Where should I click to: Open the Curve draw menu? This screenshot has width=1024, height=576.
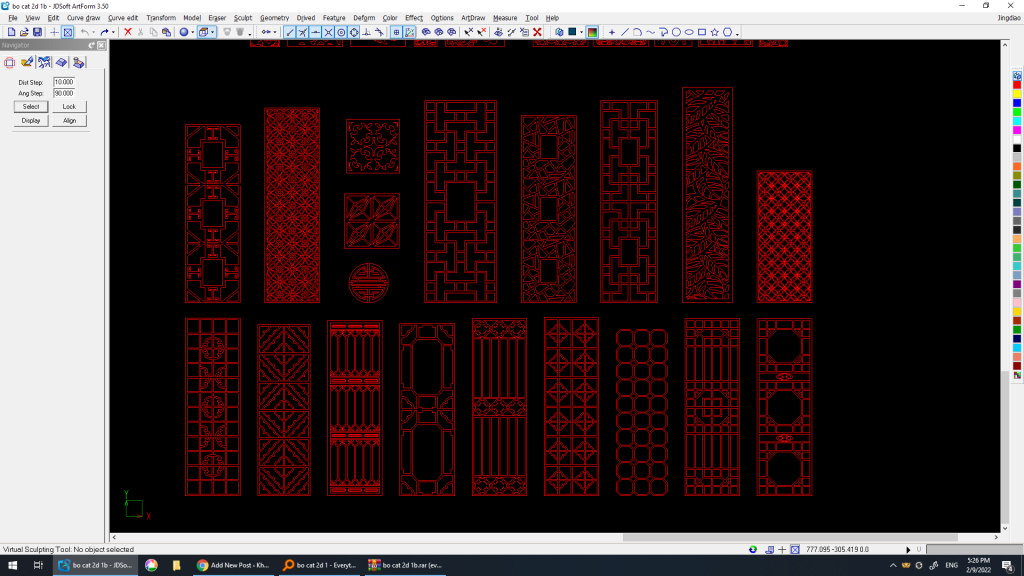[84, 18]
